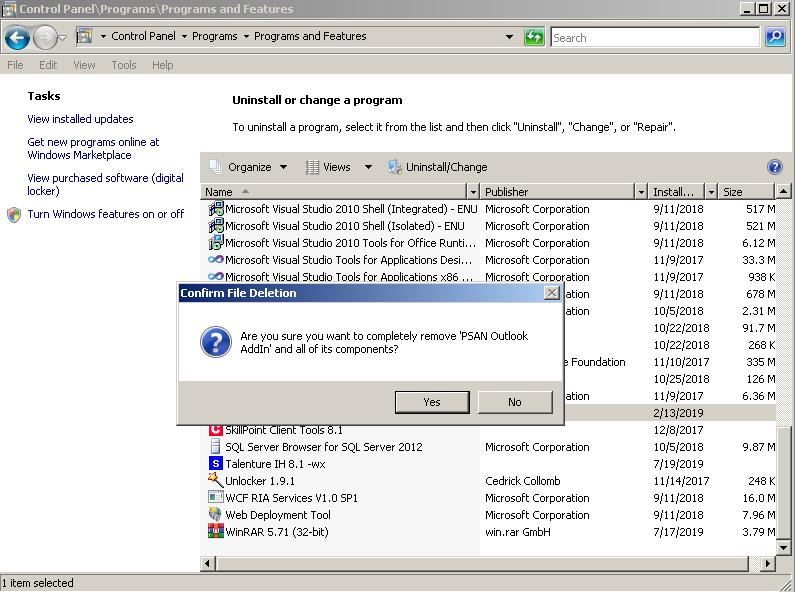Viewport: 795px width, 592px height.
Task: Click the Uninstall/Change toolbar button
Action: coord(438,167)
